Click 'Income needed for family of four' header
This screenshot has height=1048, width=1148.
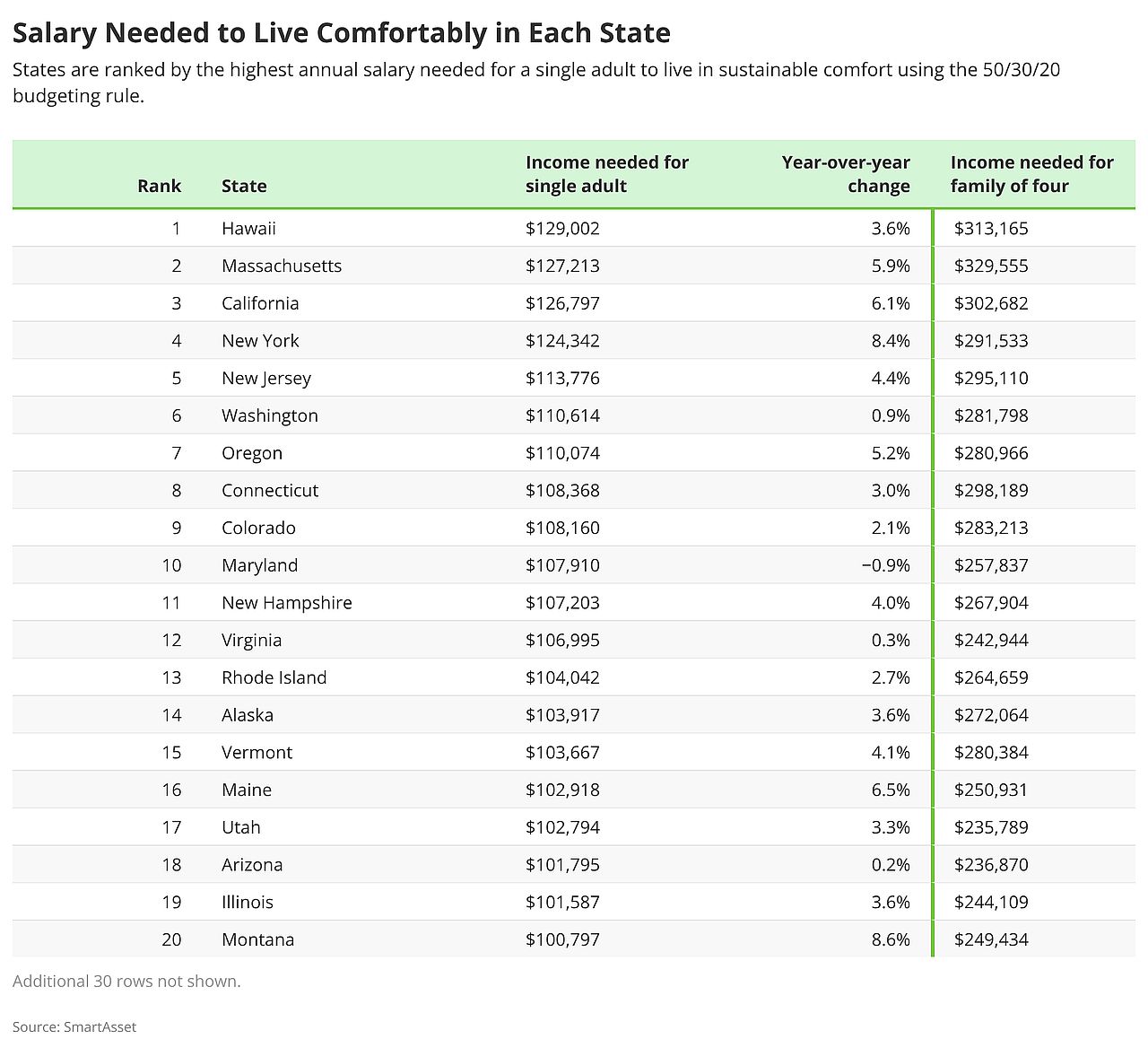(1032, 174)
